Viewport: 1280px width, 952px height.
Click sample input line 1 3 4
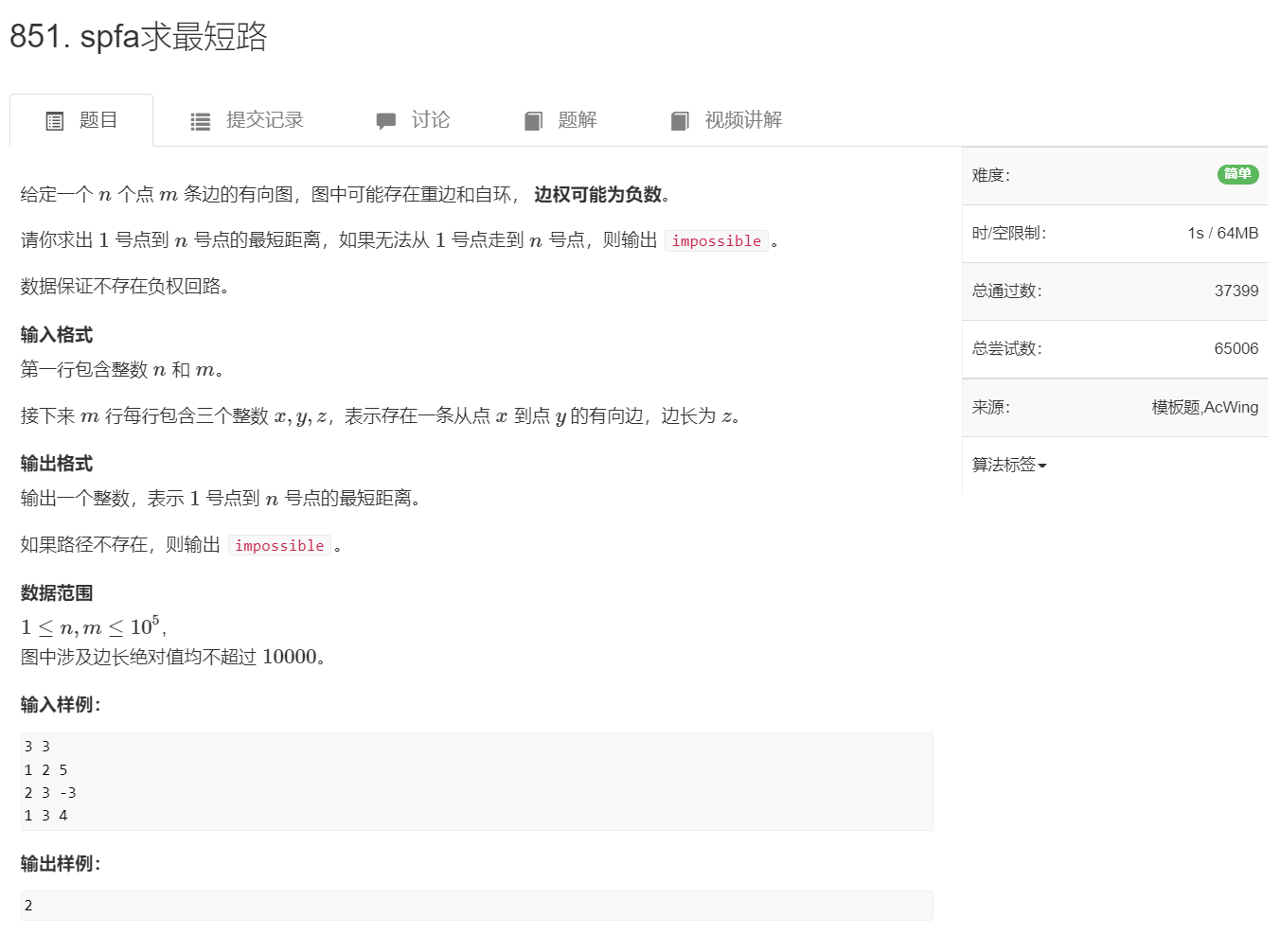pos(45,816)
